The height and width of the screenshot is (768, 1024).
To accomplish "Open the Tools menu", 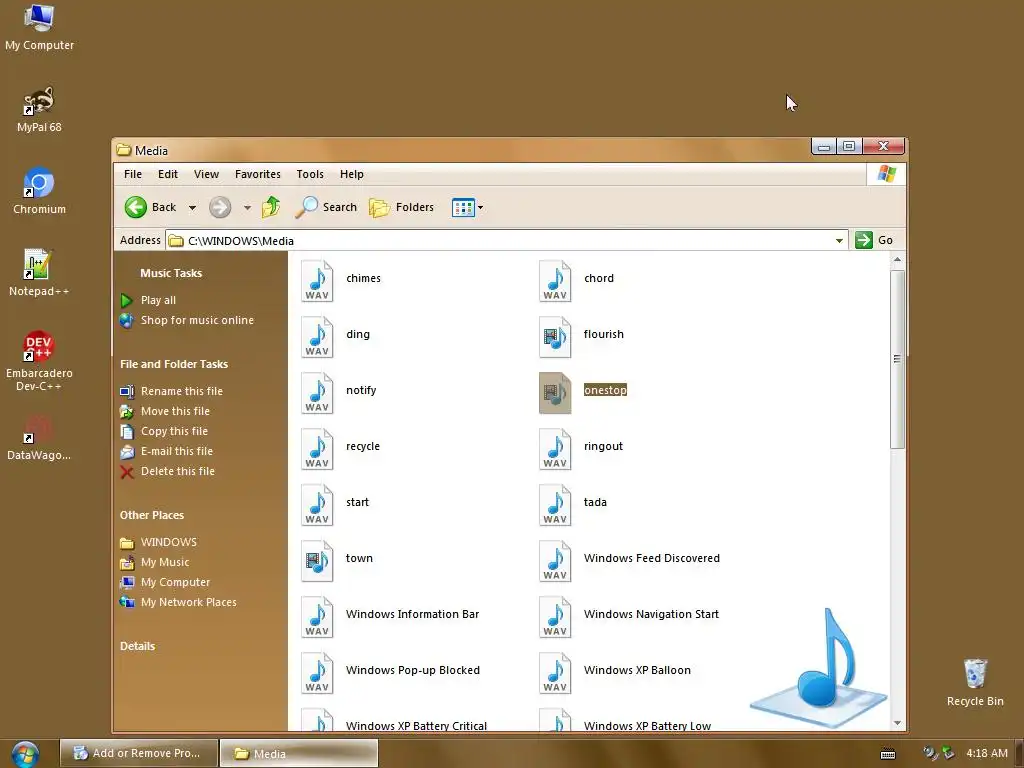I will click(310, 174).
